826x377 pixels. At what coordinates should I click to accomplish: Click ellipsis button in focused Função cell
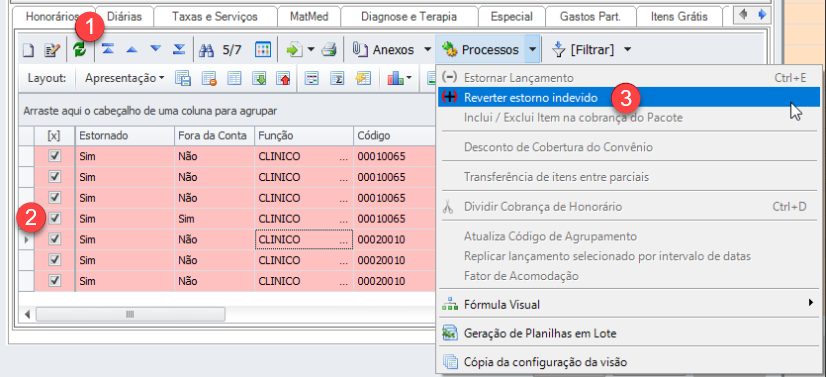345,240
